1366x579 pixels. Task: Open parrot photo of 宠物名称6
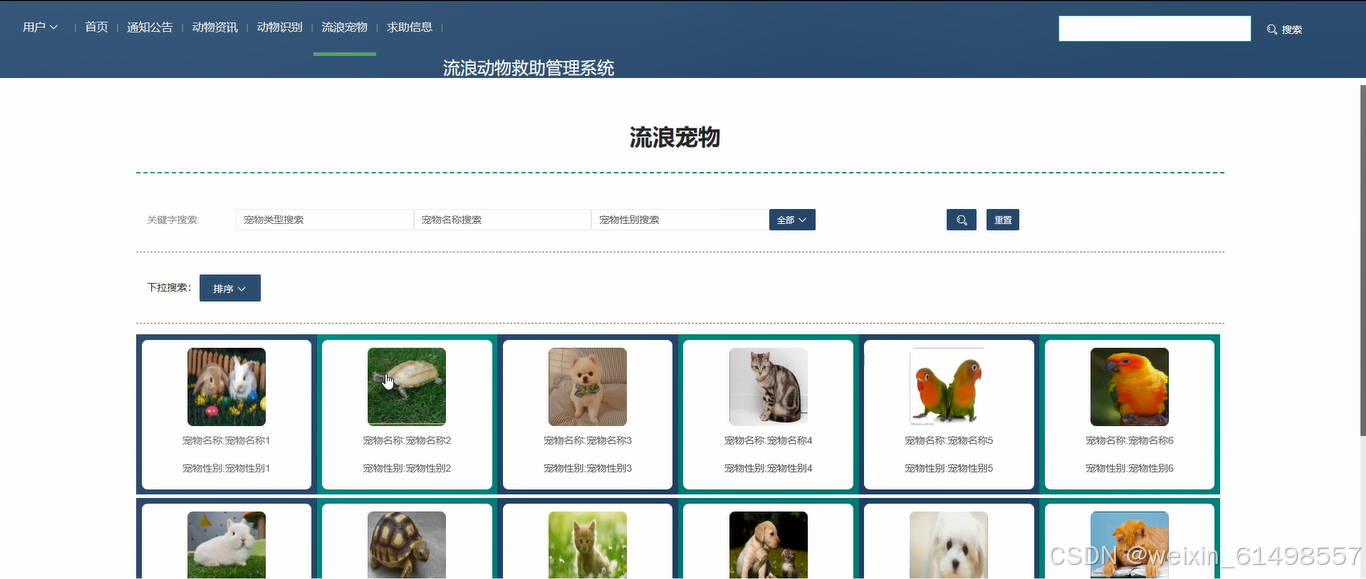click(x=1130, y=387)
